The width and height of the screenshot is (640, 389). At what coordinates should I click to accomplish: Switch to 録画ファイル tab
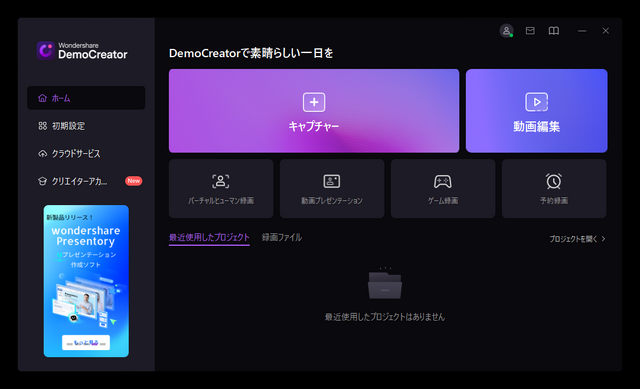click(282, 238)
